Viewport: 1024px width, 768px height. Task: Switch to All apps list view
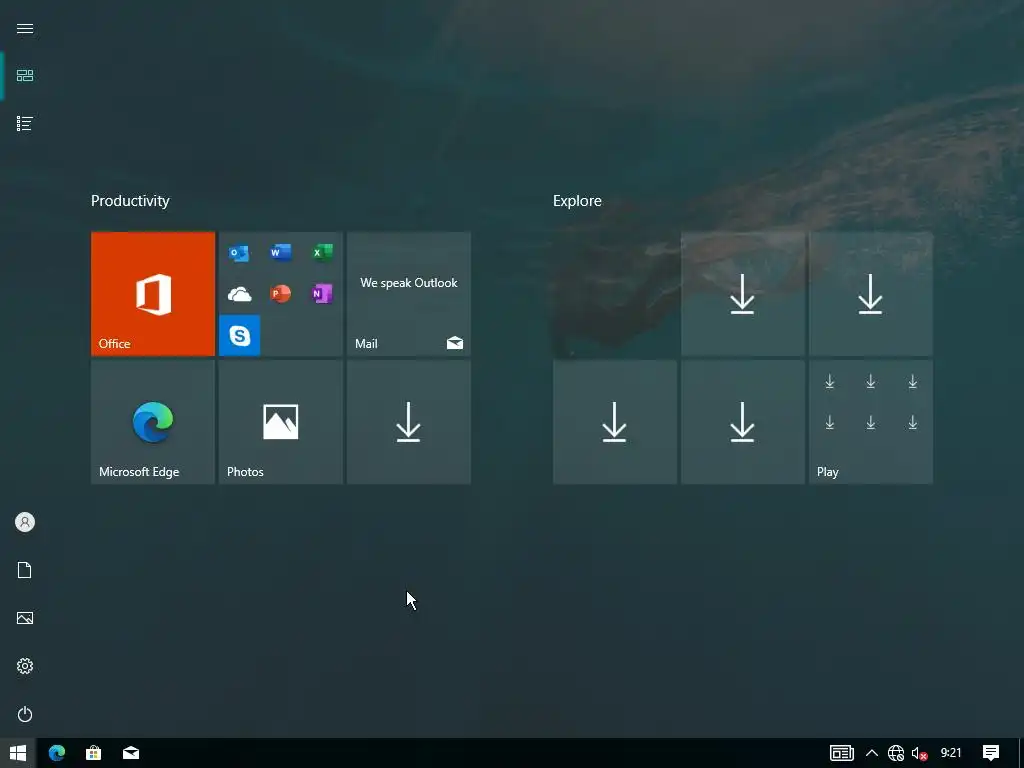click(x=25, y=123)
